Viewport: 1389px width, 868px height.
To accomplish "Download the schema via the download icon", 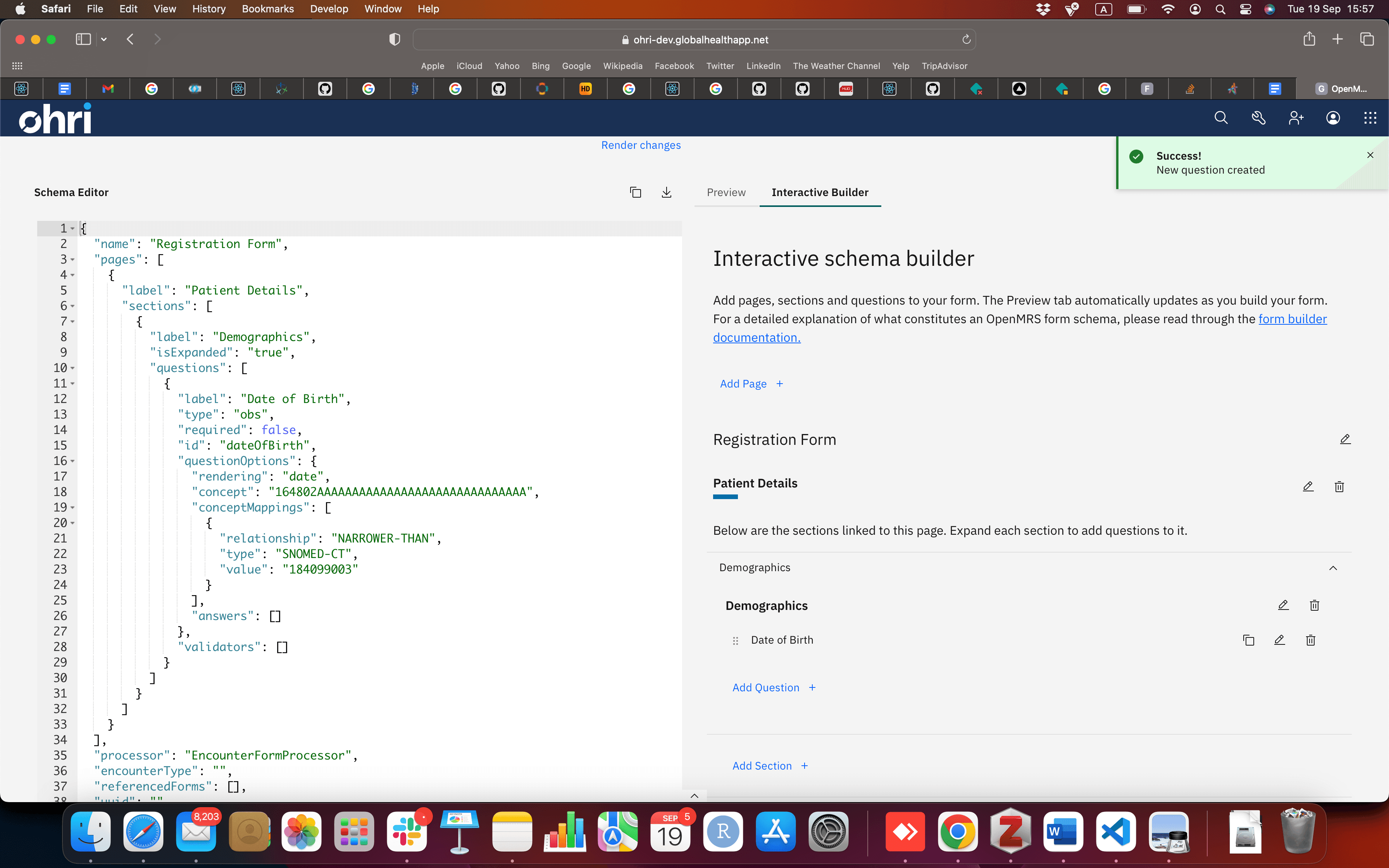I will click(x=666, y=192).
